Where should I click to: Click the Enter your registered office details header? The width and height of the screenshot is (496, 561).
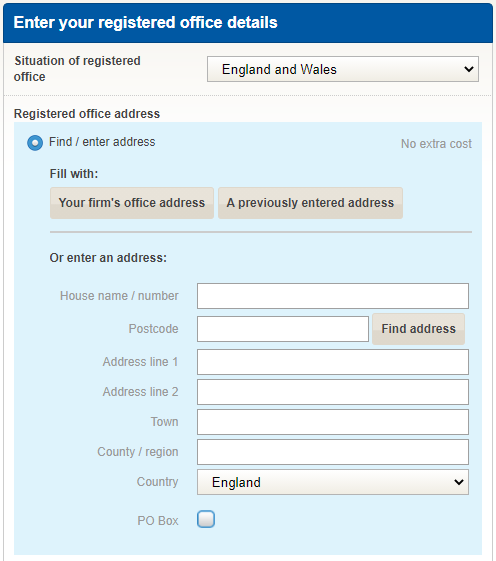click(145, 23)
